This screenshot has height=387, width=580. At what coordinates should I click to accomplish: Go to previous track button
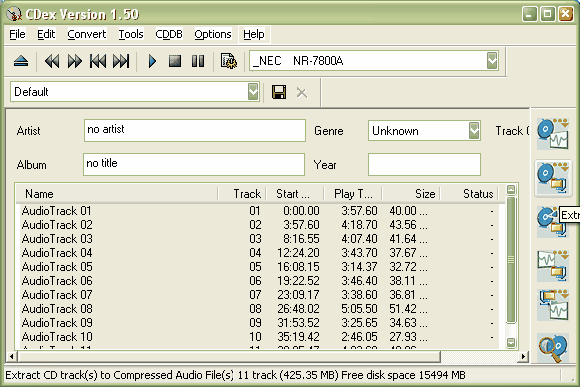[98, 61]
